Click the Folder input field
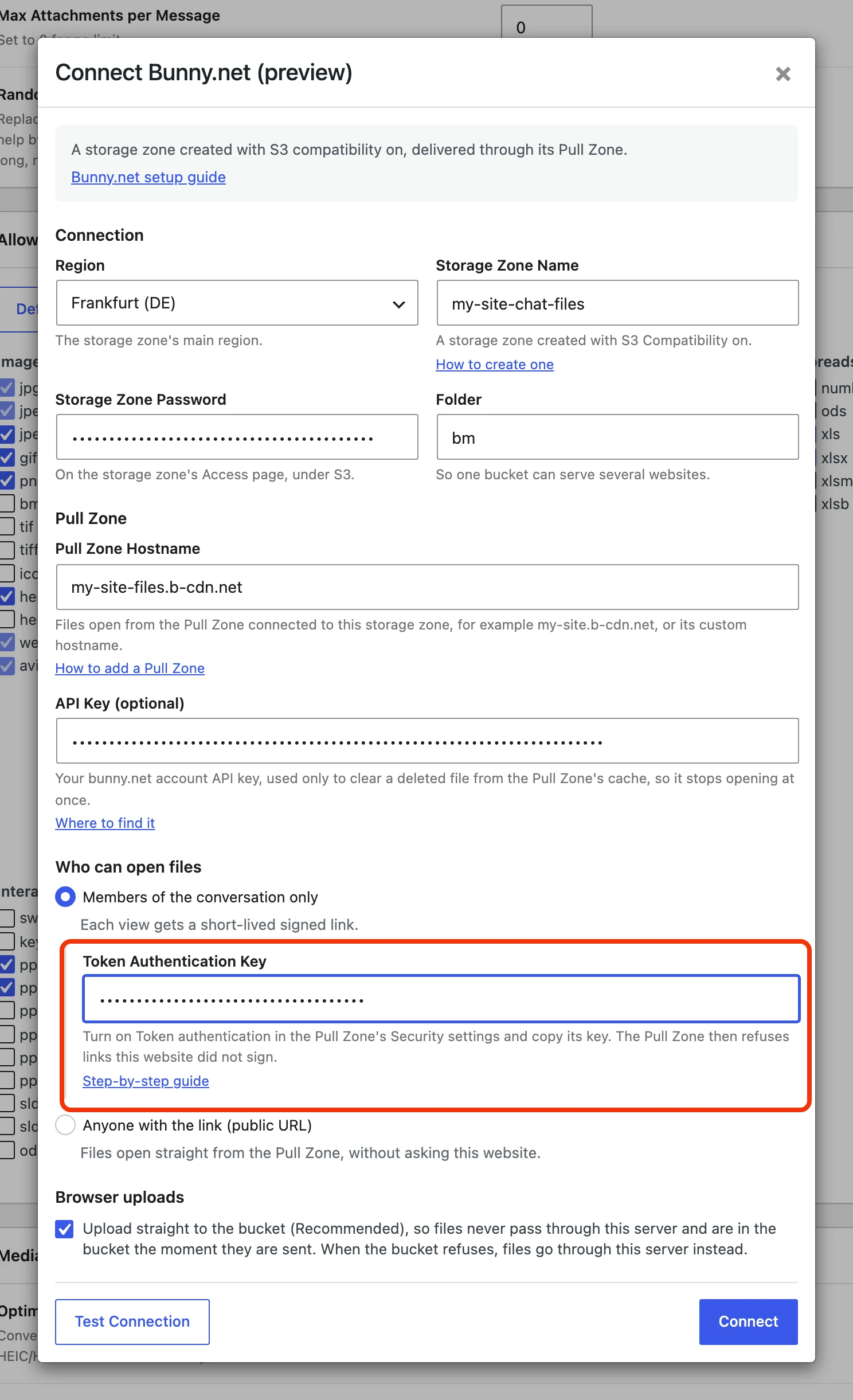 click(x=617, y=437)
